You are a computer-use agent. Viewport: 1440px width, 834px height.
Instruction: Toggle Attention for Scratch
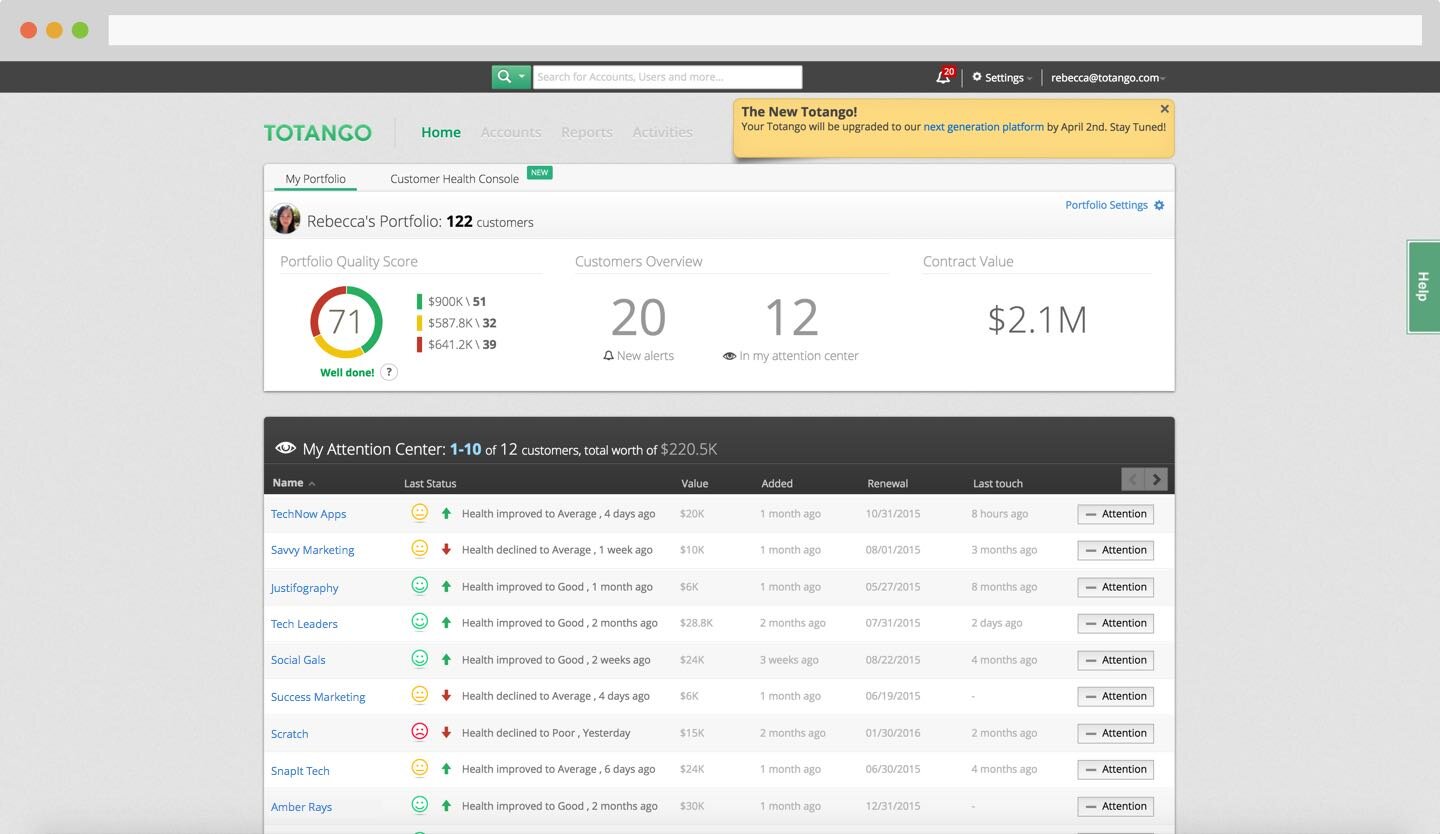pyautogui.click(x=1115, y=733)
